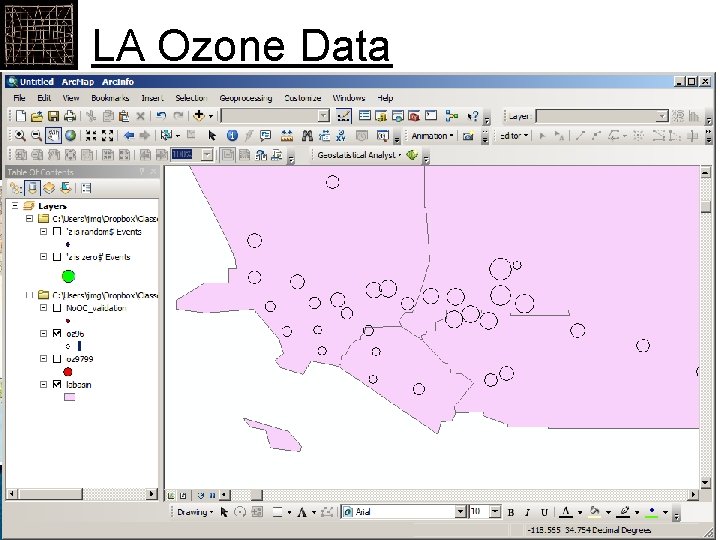Open the Find binoculars tool

tap(307, 135)
